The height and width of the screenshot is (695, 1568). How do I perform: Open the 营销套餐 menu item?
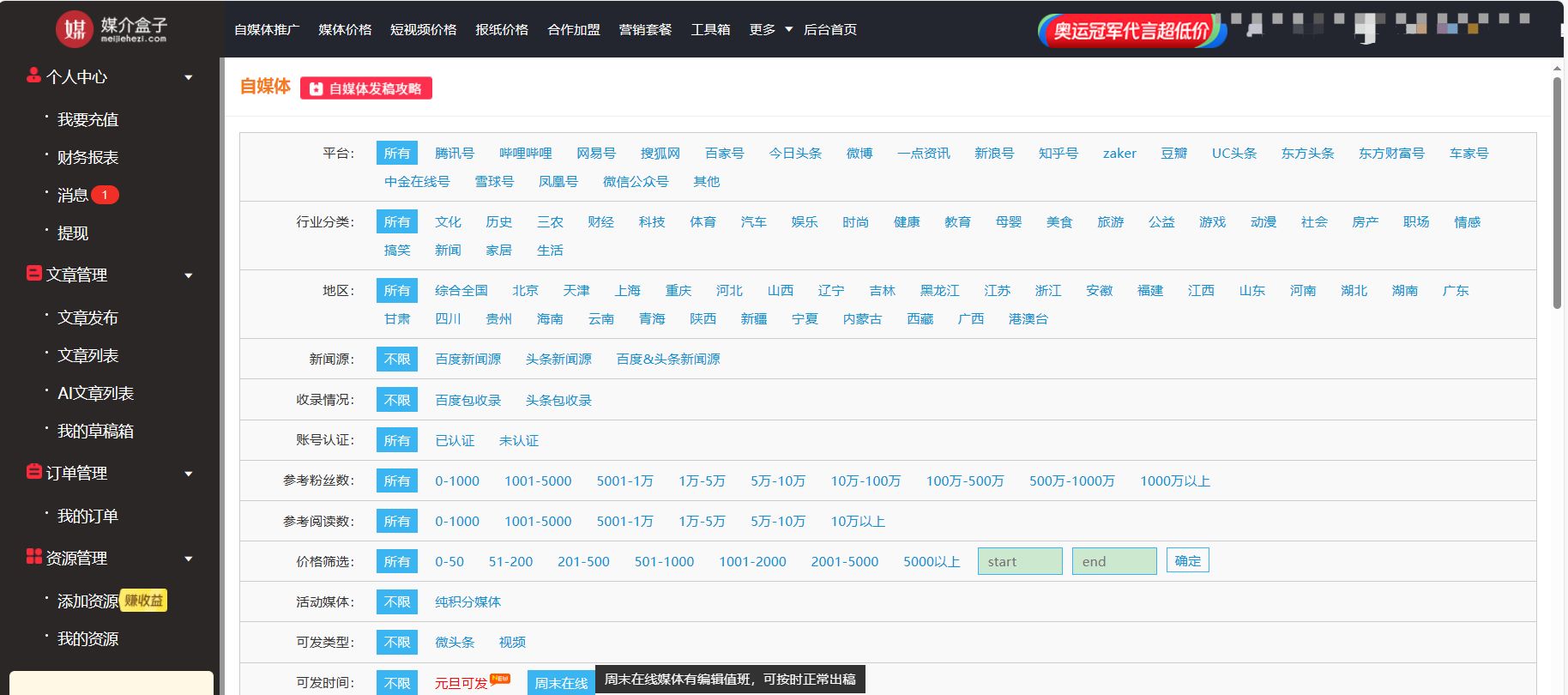645,29
